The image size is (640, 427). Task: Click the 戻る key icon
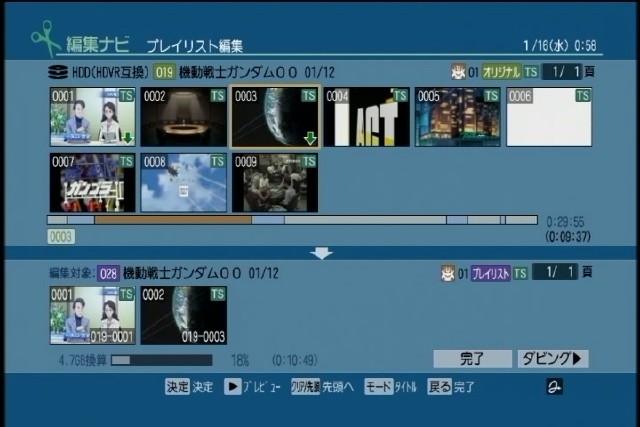pyautogui.click(x=440, y=386)
